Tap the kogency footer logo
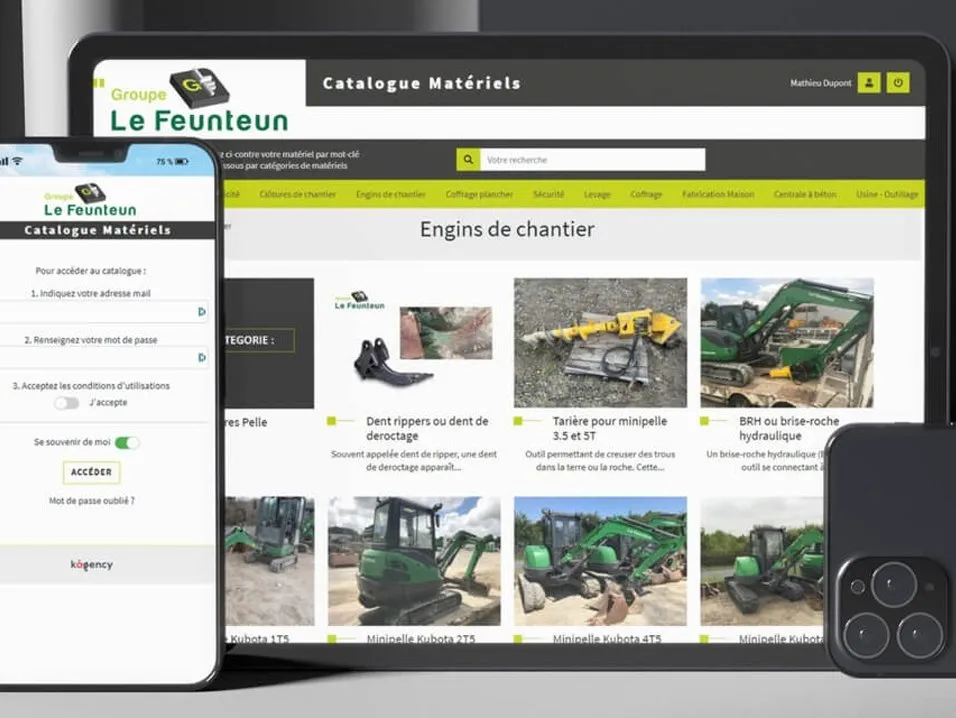The height and width of the screenshot is (718, 956). 92,565
